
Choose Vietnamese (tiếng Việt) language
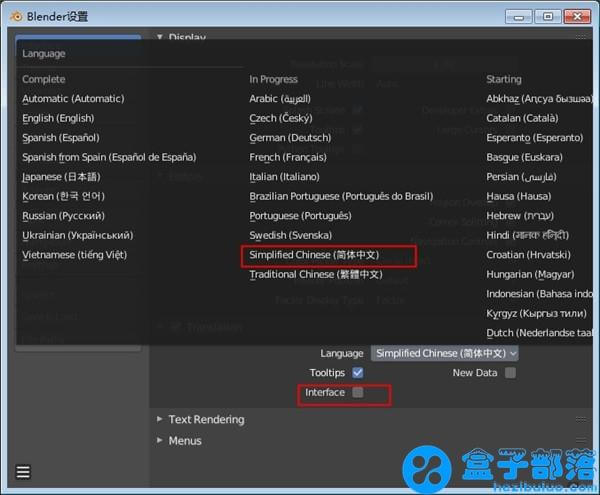(74, 255)
